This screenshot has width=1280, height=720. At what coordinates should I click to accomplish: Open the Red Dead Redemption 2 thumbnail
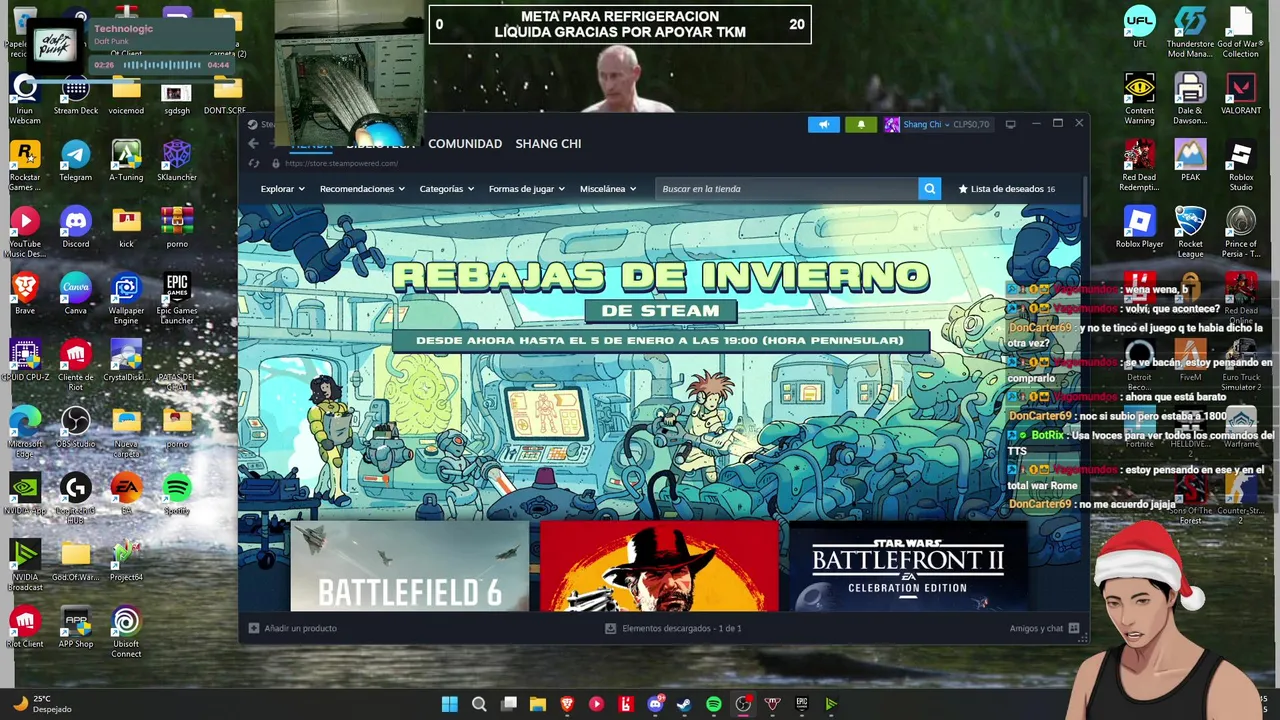pos(659,565)
